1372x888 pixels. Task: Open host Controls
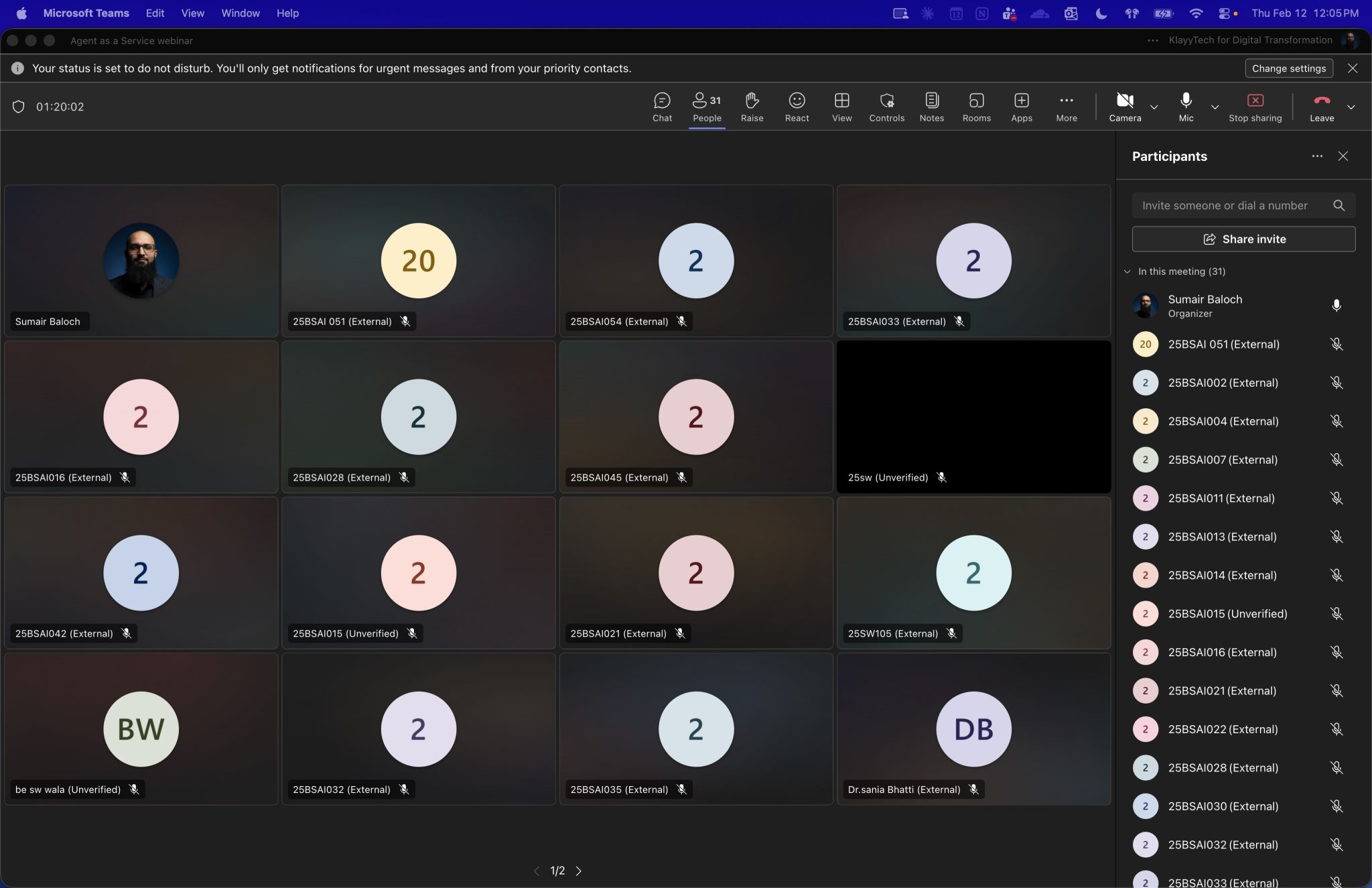(886, 107)
